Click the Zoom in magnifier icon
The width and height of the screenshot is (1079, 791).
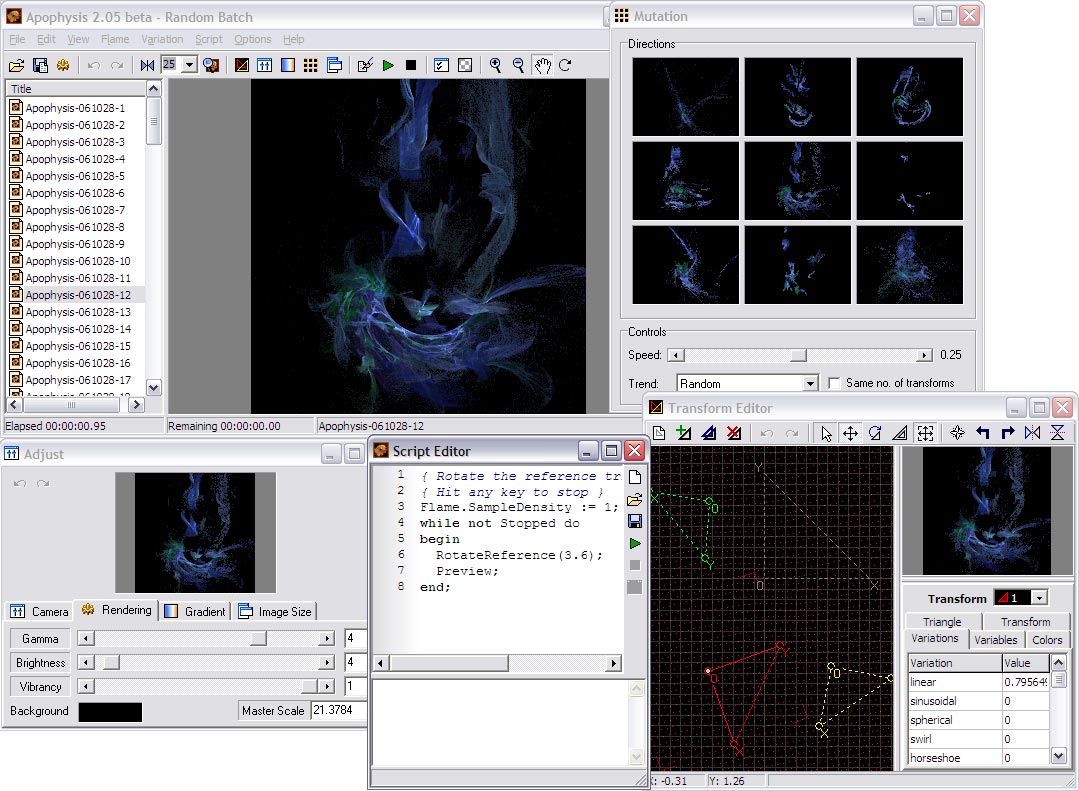click(x=495, y=65)
